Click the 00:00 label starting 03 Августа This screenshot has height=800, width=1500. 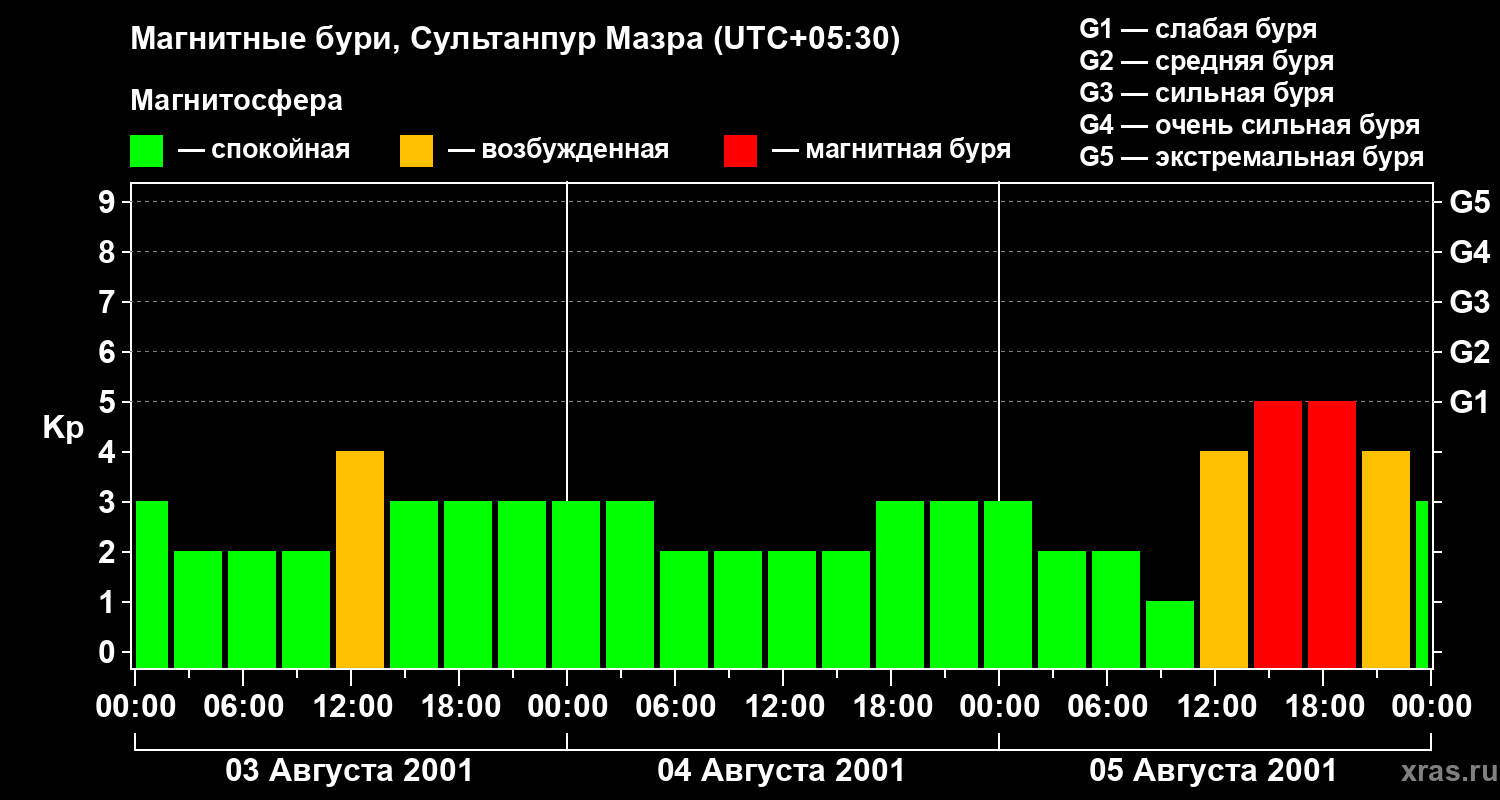point(135,707)
